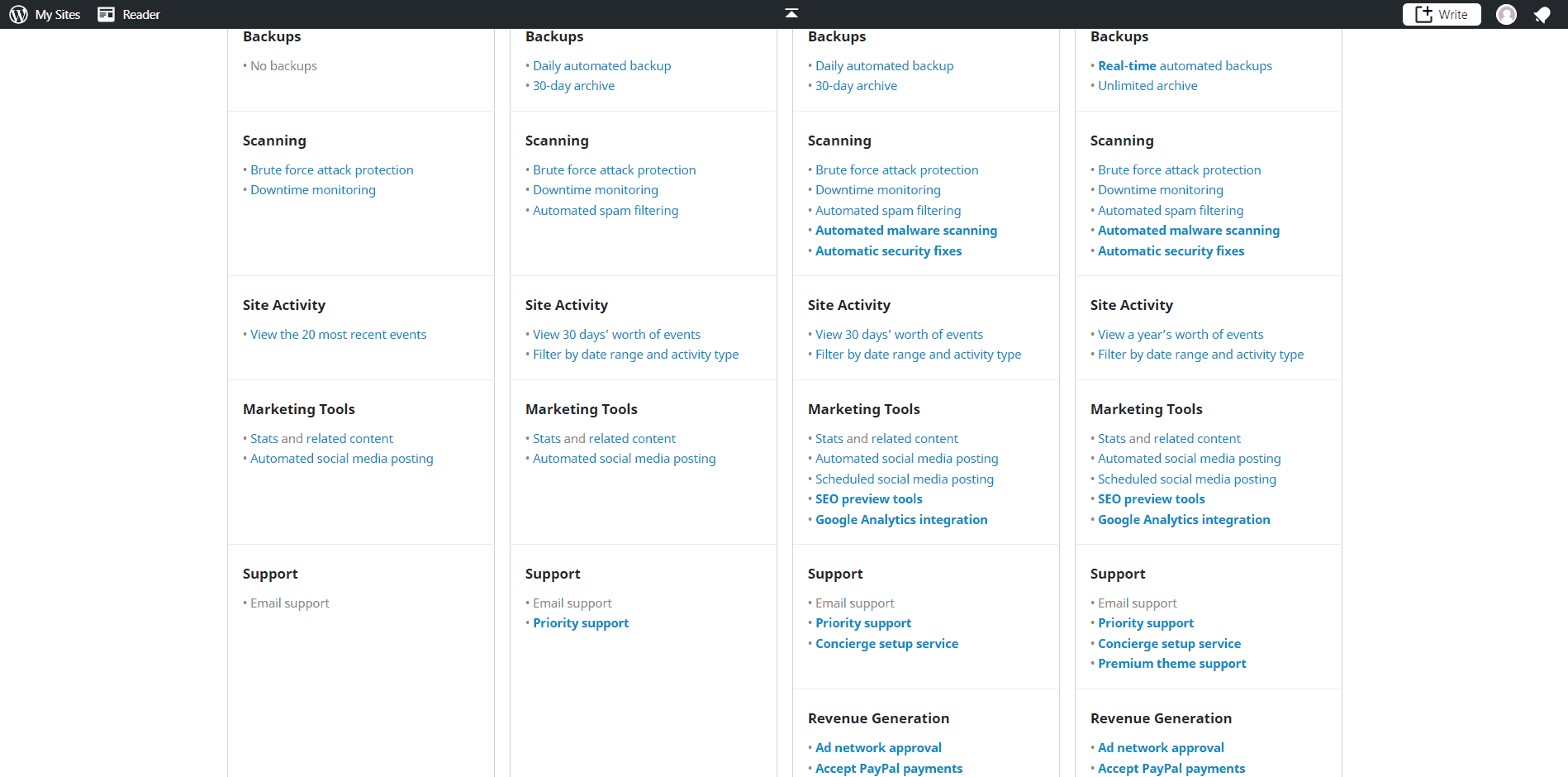Screen dimensions: 1568x777
Task: Click 'Automated social media posting' in third column
Action: [907, 459]
